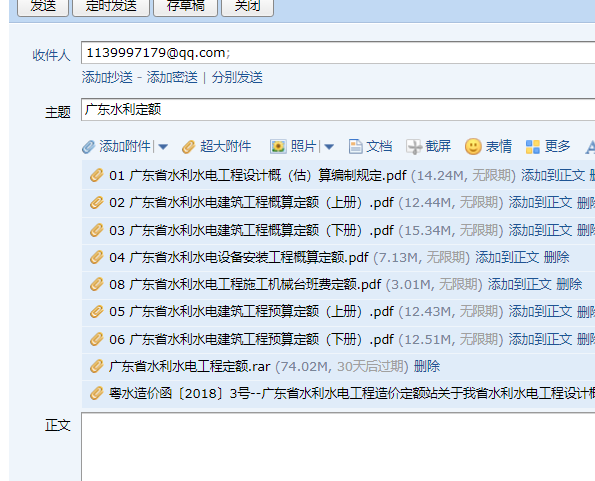Image resolution: width=595 pixels, height=481 pixels.
Task: Click file name 03 广东省水利水电建筑工程概算定额(下册).pdf
Action: click(x=251, y=230)
